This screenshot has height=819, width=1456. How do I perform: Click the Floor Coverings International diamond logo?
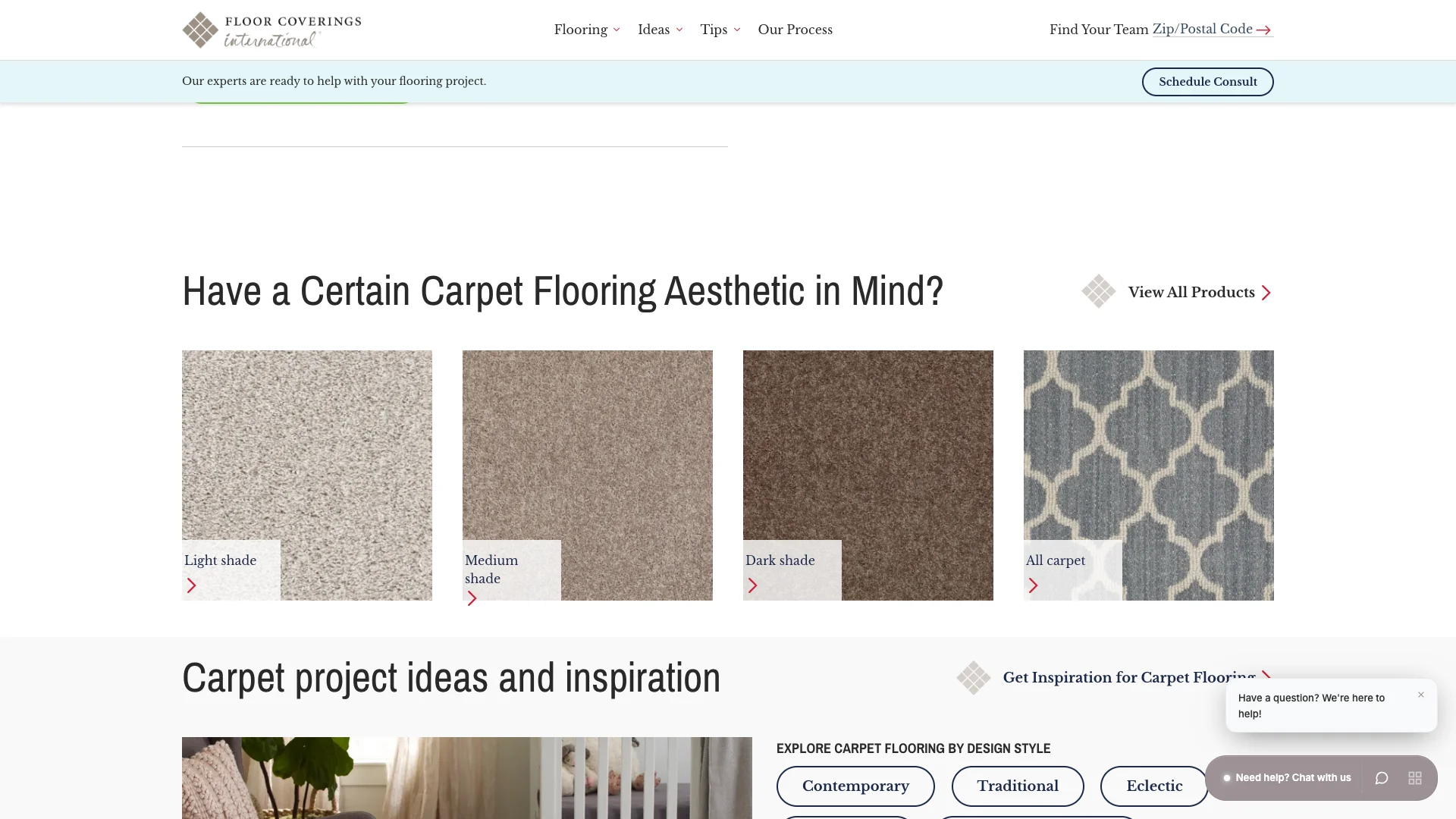199,30
